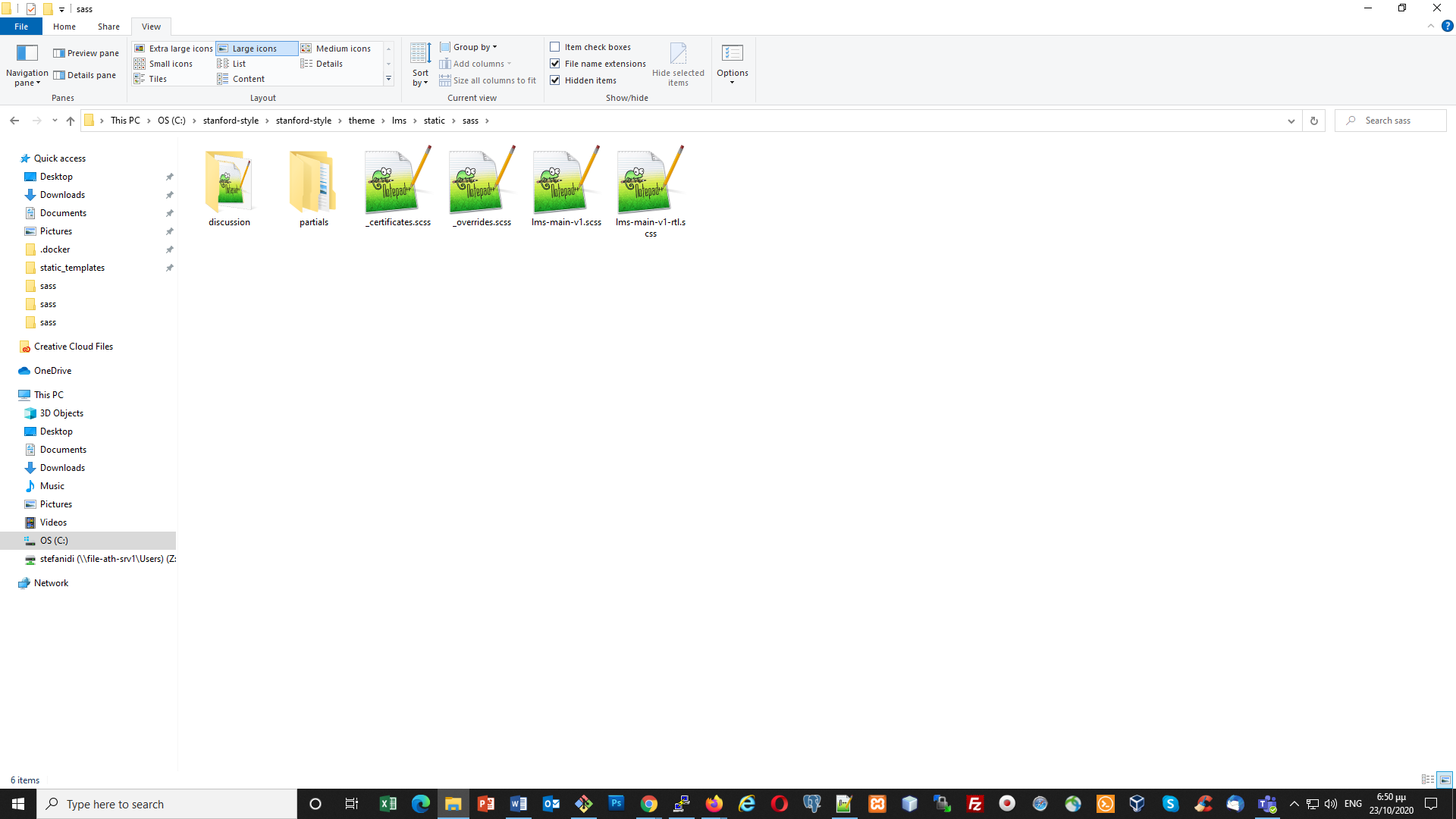Uncheck File name extensions
The width and height of the screenshot is (1456, 819).
(x=555, y=64)
